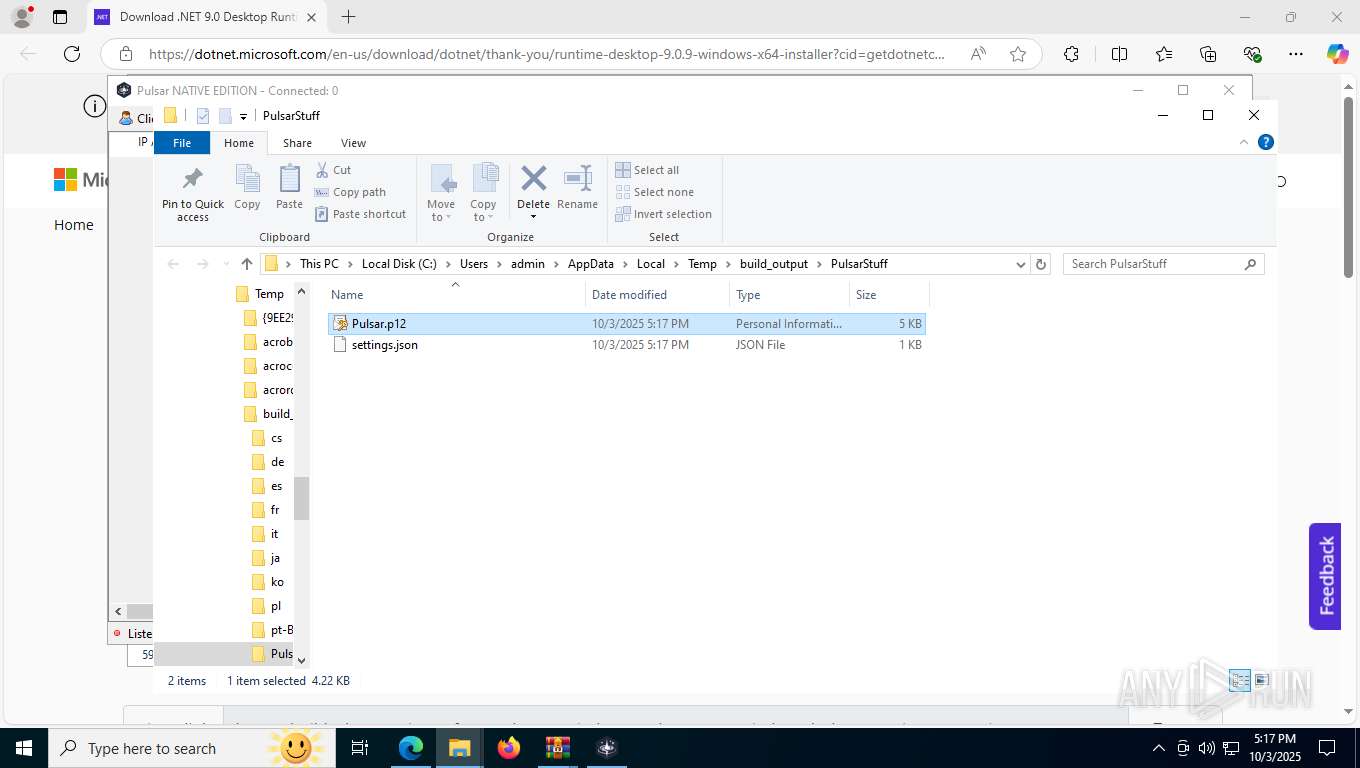This screenshot has width=1360, height=768.
Task: Open the File ribbon tab
Action: 182,143
